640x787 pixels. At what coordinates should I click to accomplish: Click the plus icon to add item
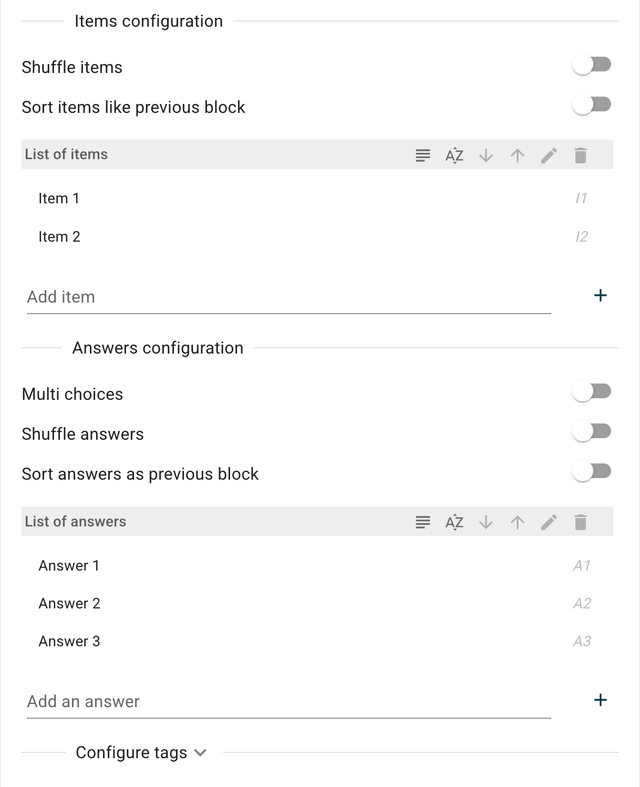(600, 296)
